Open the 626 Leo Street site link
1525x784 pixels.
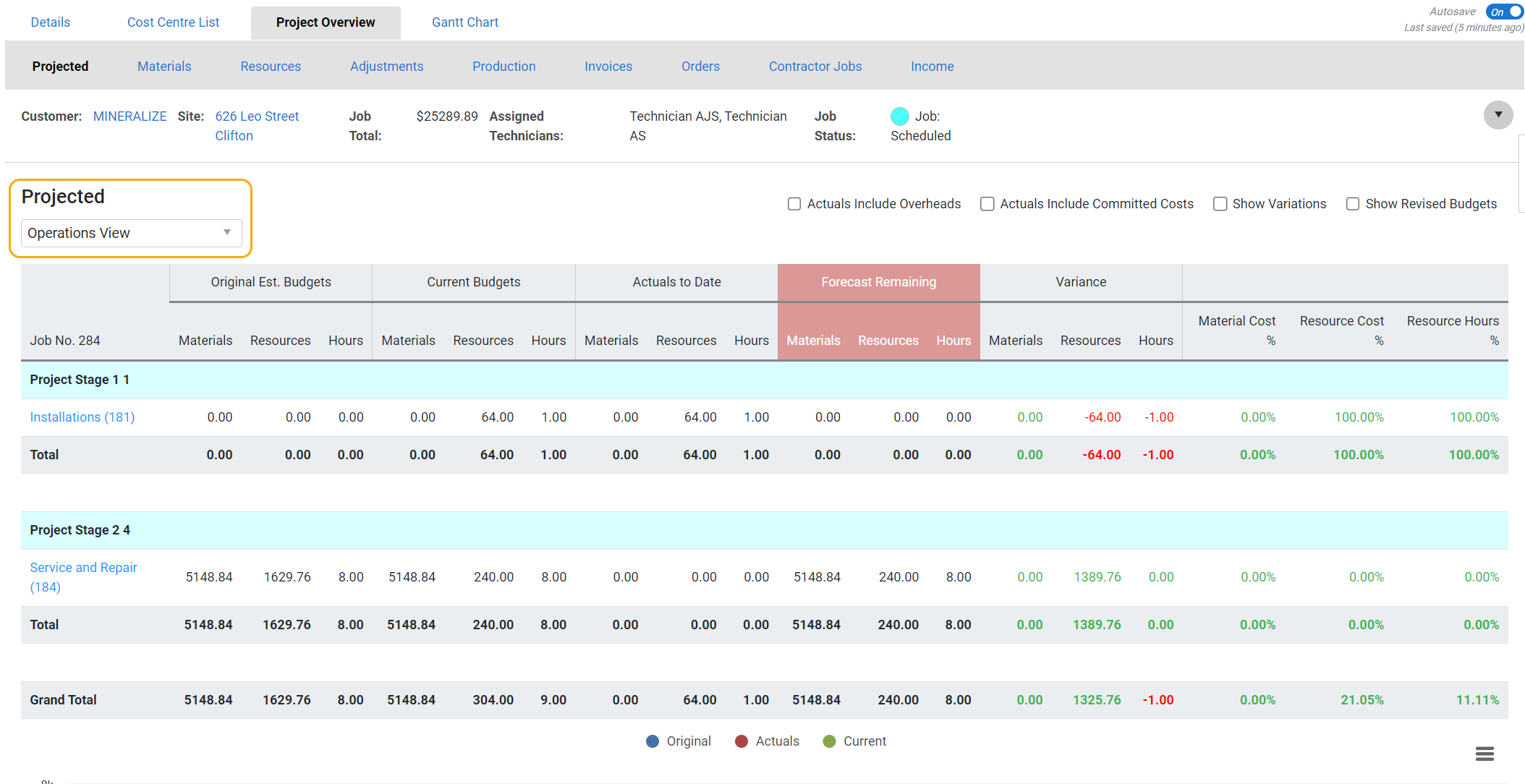[x=256, y=116]
